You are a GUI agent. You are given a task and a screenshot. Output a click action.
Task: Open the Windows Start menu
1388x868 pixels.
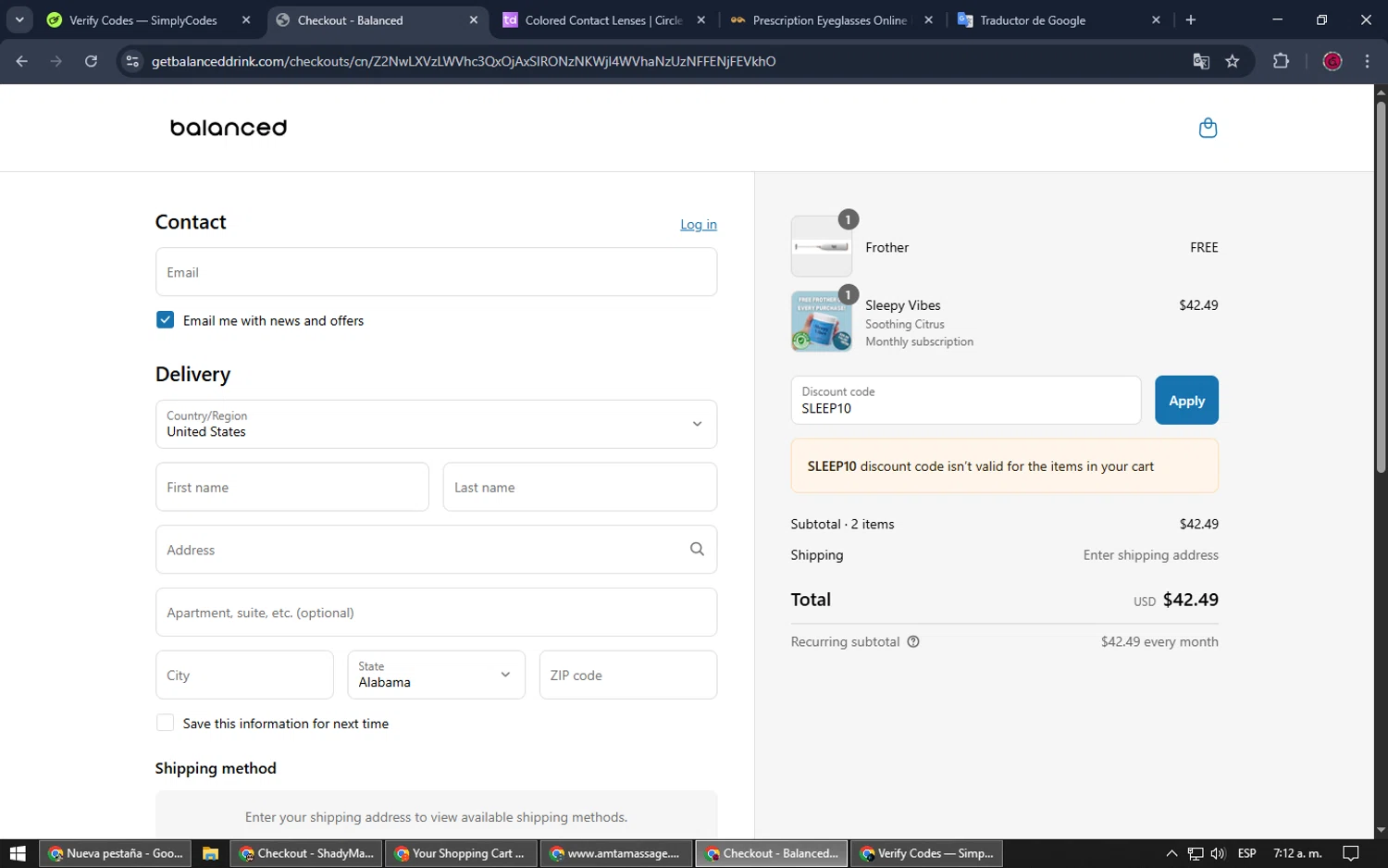pos(18,853)
